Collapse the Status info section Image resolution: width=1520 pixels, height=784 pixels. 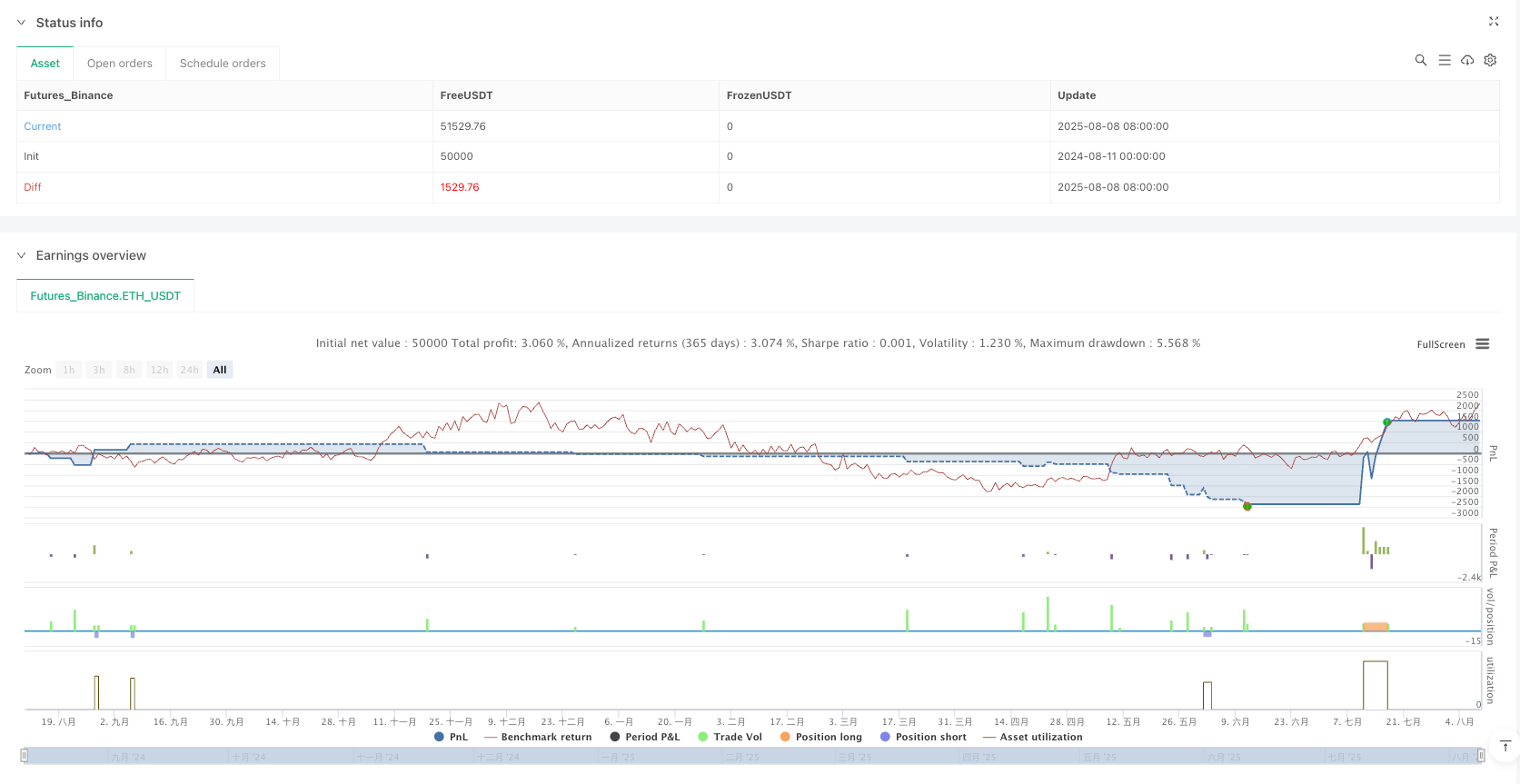(22, 23)
